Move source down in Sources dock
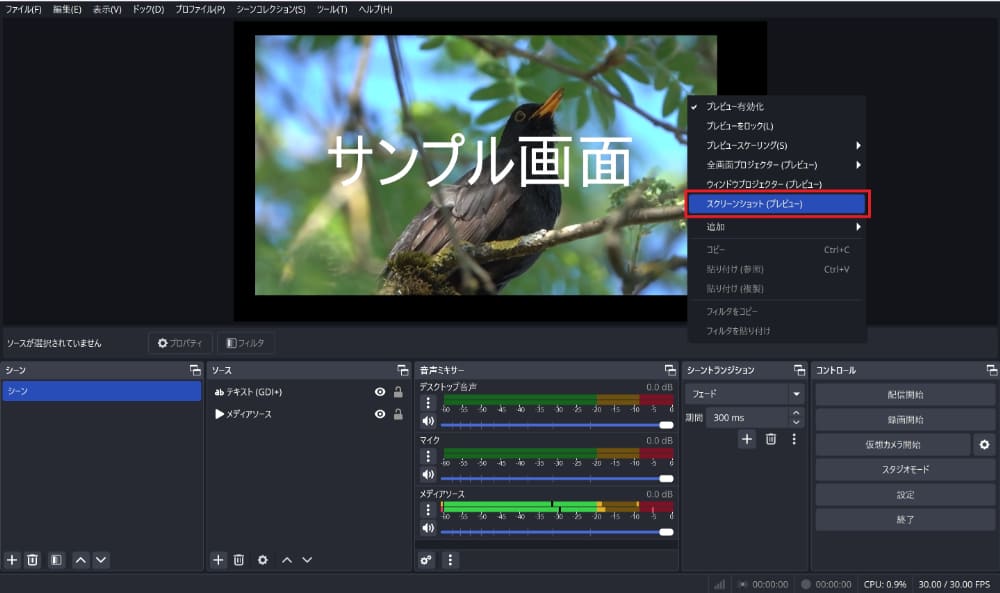 307,560
